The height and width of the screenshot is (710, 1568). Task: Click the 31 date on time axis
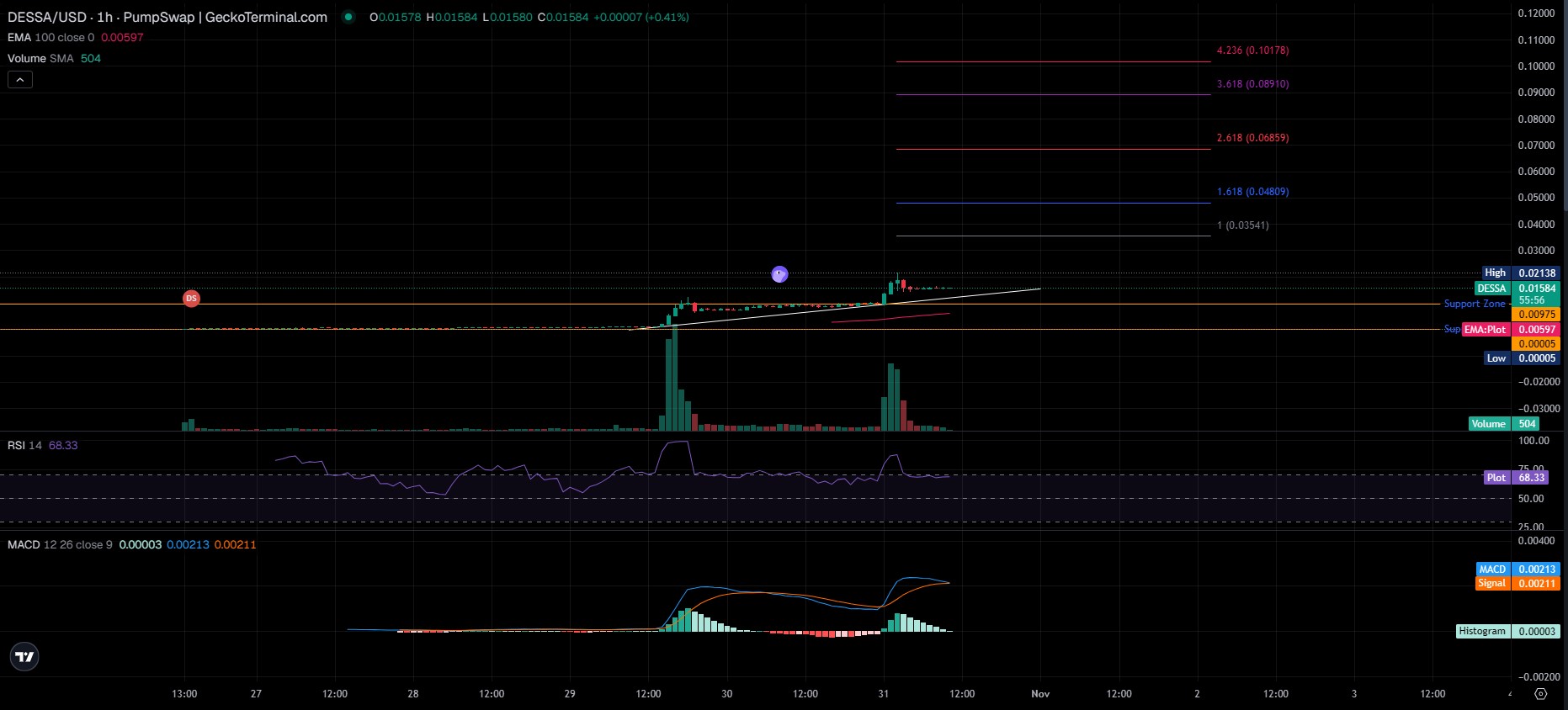click(x=883, y=694)
